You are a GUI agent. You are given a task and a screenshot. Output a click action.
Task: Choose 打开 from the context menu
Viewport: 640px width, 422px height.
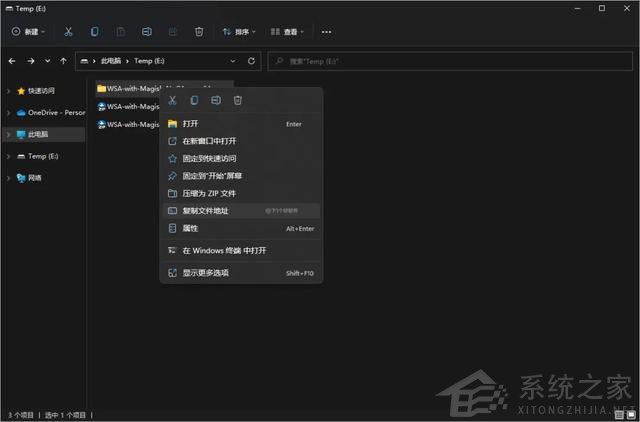click(241, 124)
